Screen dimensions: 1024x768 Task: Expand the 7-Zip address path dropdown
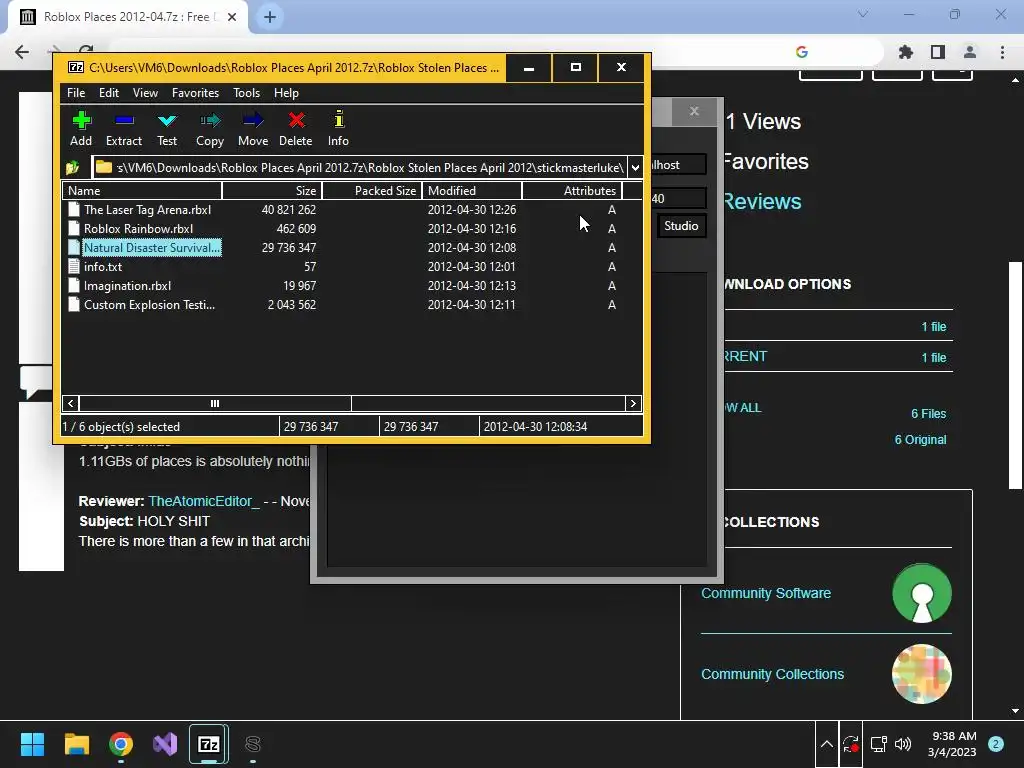[635, 168]
